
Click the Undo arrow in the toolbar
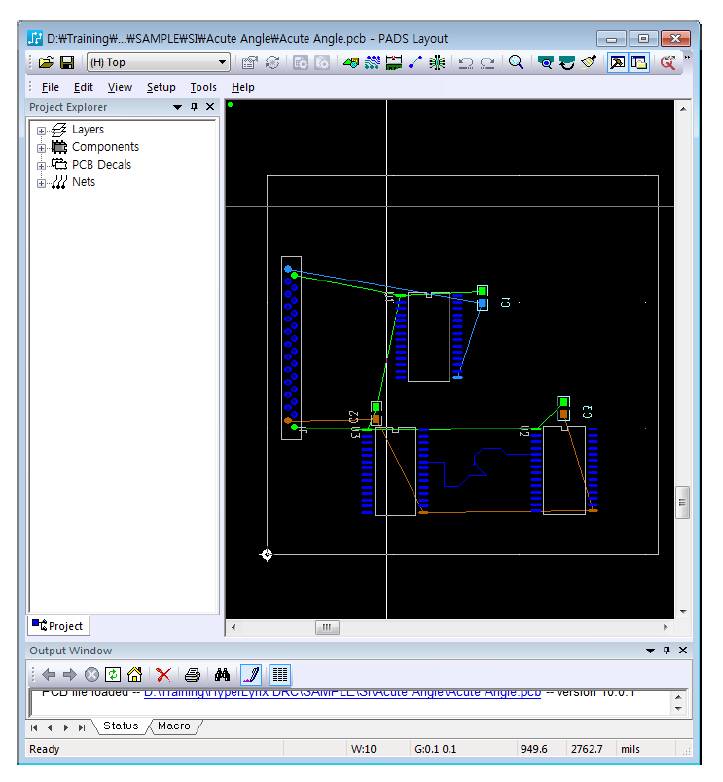(x=465, y=62)
